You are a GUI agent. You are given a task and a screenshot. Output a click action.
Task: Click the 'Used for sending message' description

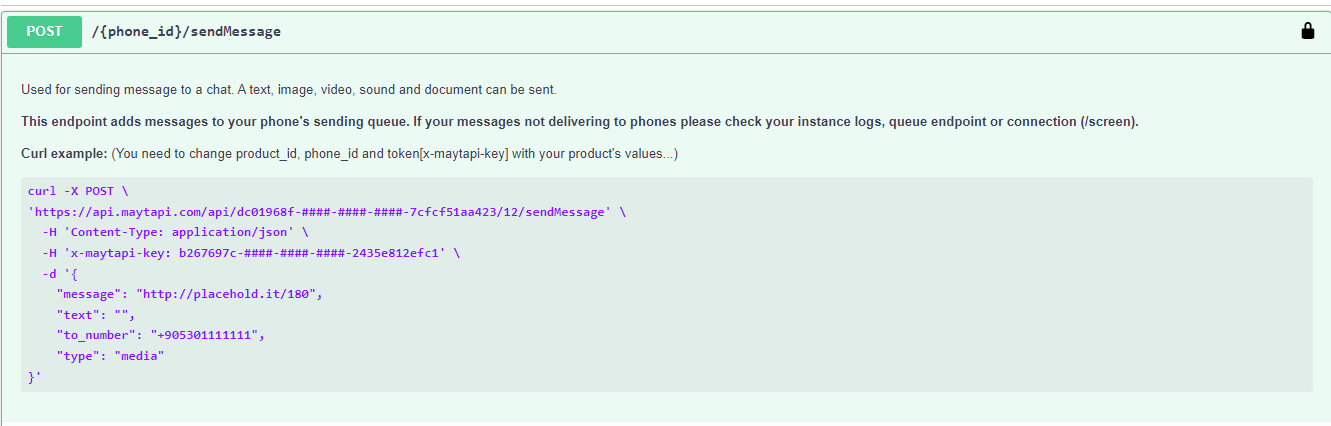point(289,90)
